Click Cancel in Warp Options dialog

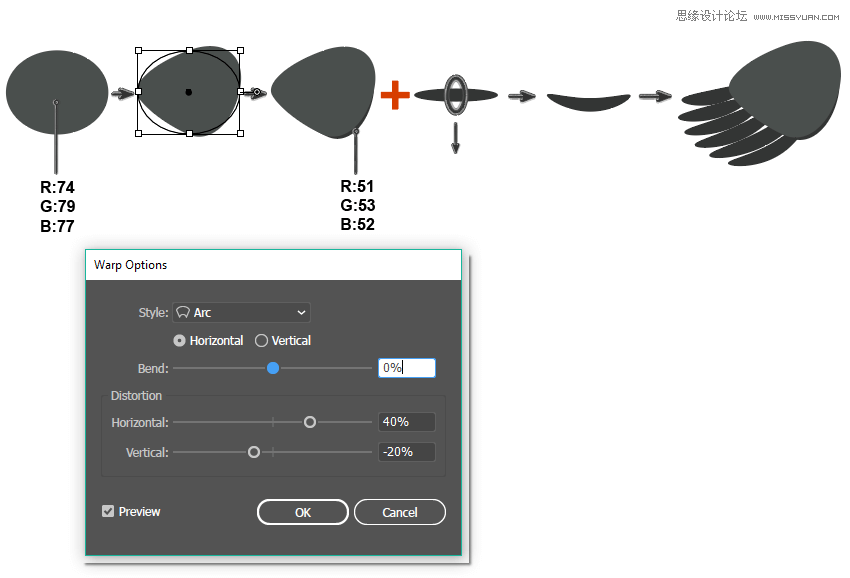pos(399,512)
